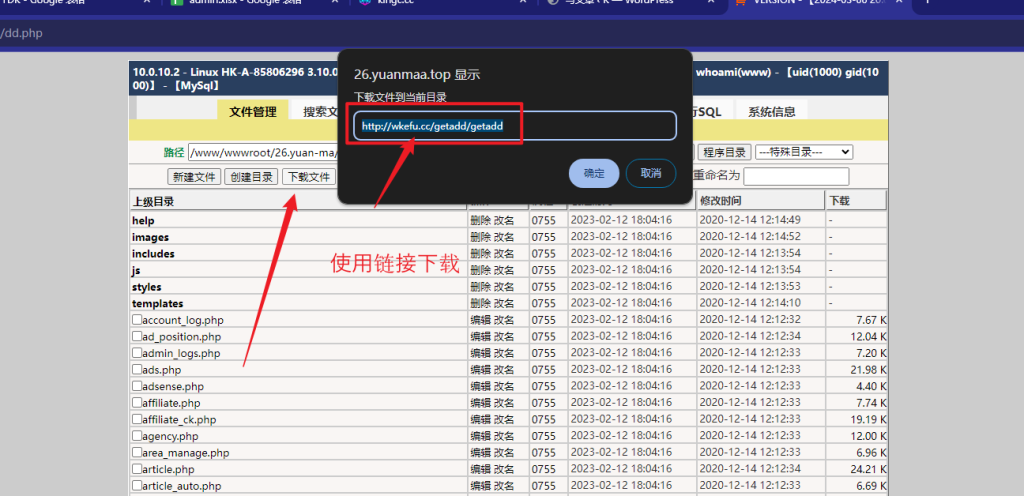This screenshot has height=496, width=1024.
Task: Switch to the 文件管理 tab
Action: [252, 112]
